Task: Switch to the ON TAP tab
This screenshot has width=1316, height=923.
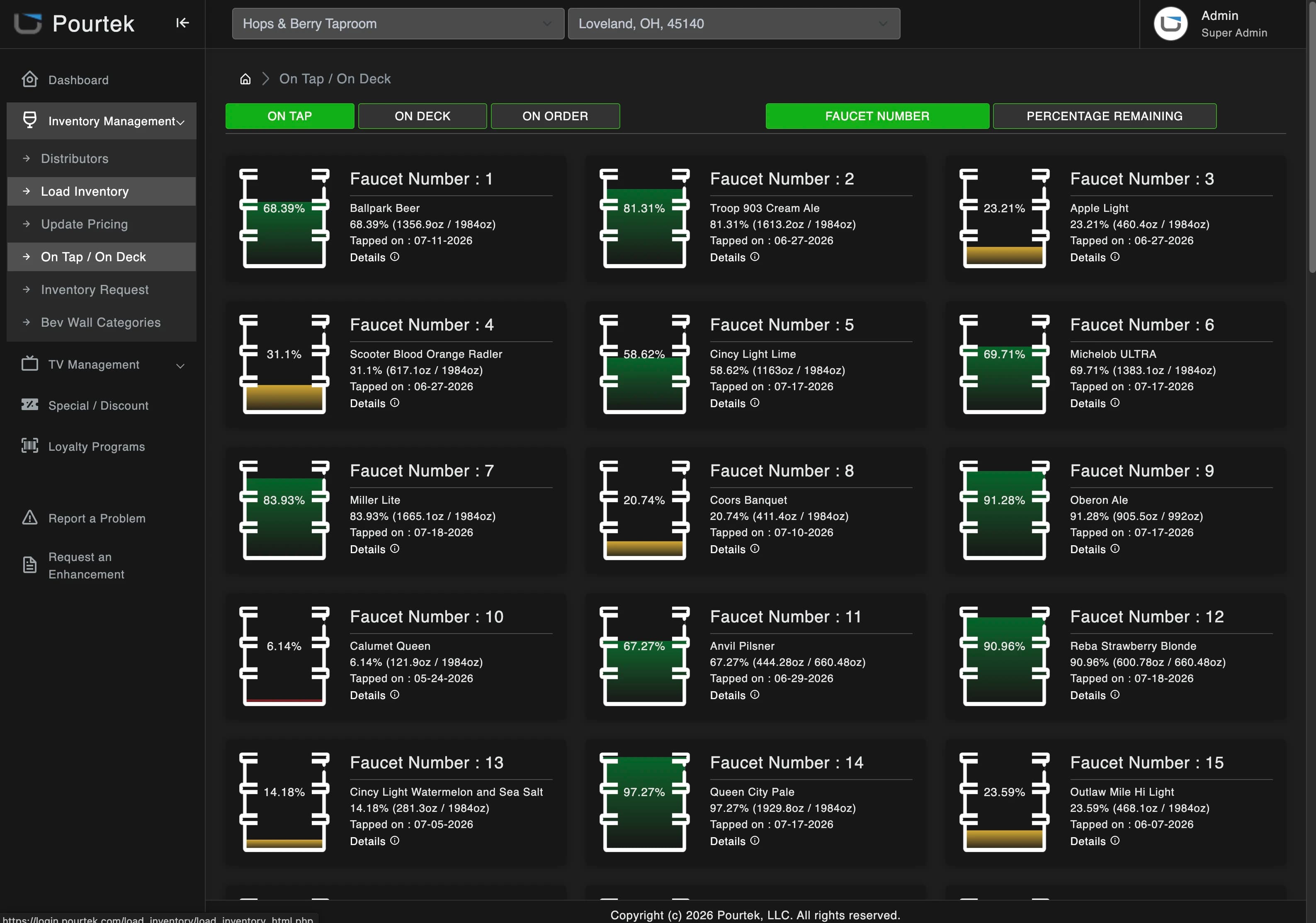Action: pos(289,116)
